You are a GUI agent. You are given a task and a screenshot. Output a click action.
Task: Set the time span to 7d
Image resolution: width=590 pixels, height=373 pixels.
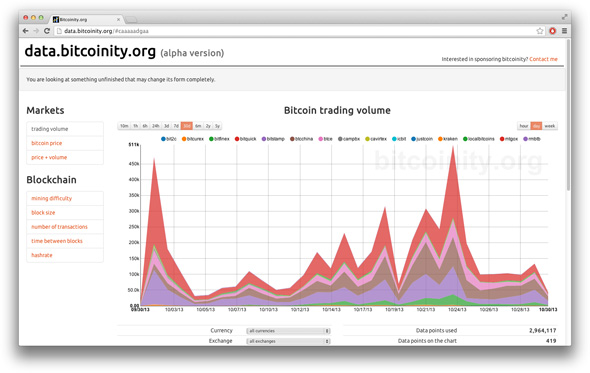click(x=176, y=126)
